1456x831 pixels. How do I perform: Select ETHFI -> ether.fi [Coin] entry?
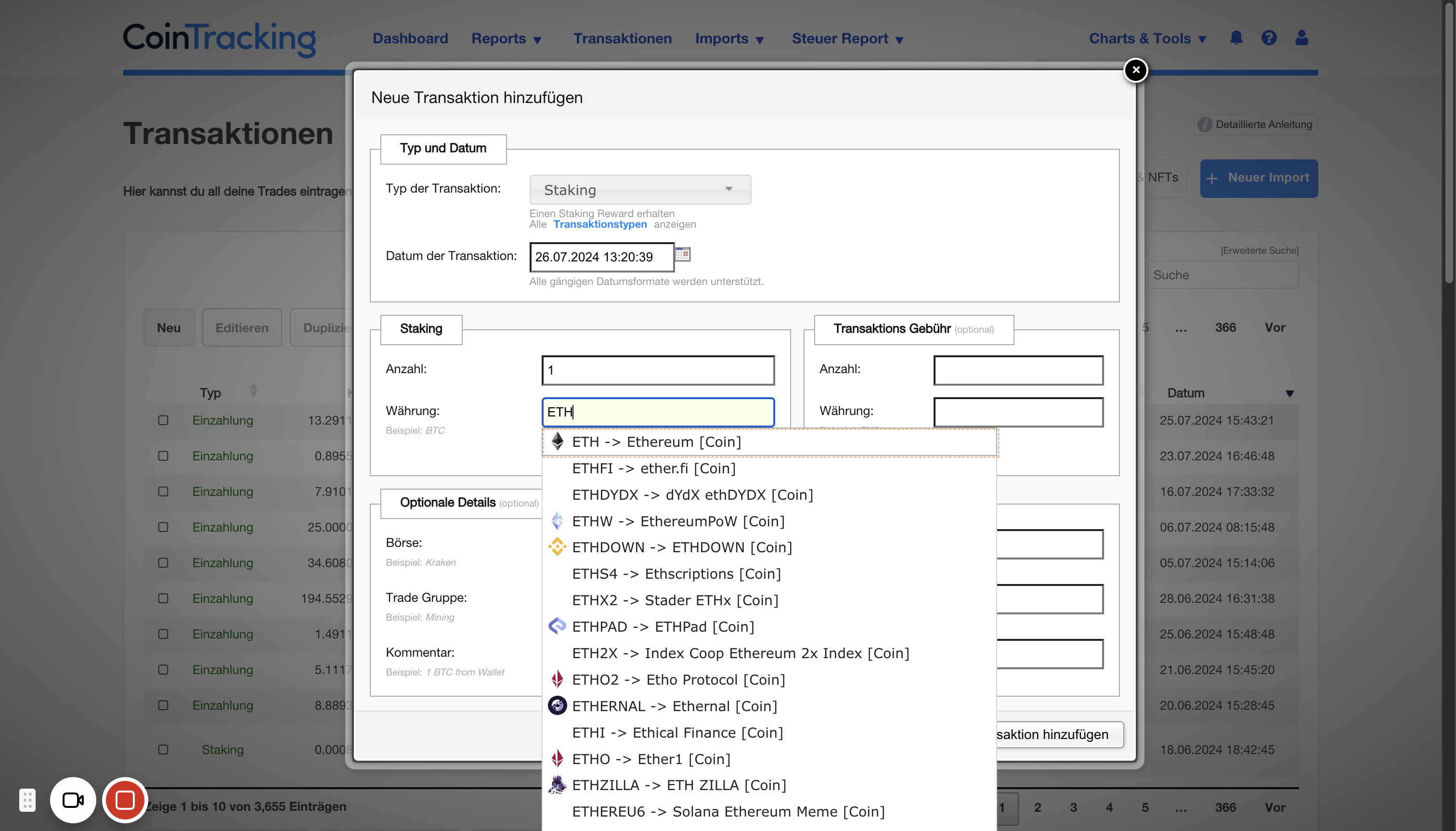click(769, 468)
